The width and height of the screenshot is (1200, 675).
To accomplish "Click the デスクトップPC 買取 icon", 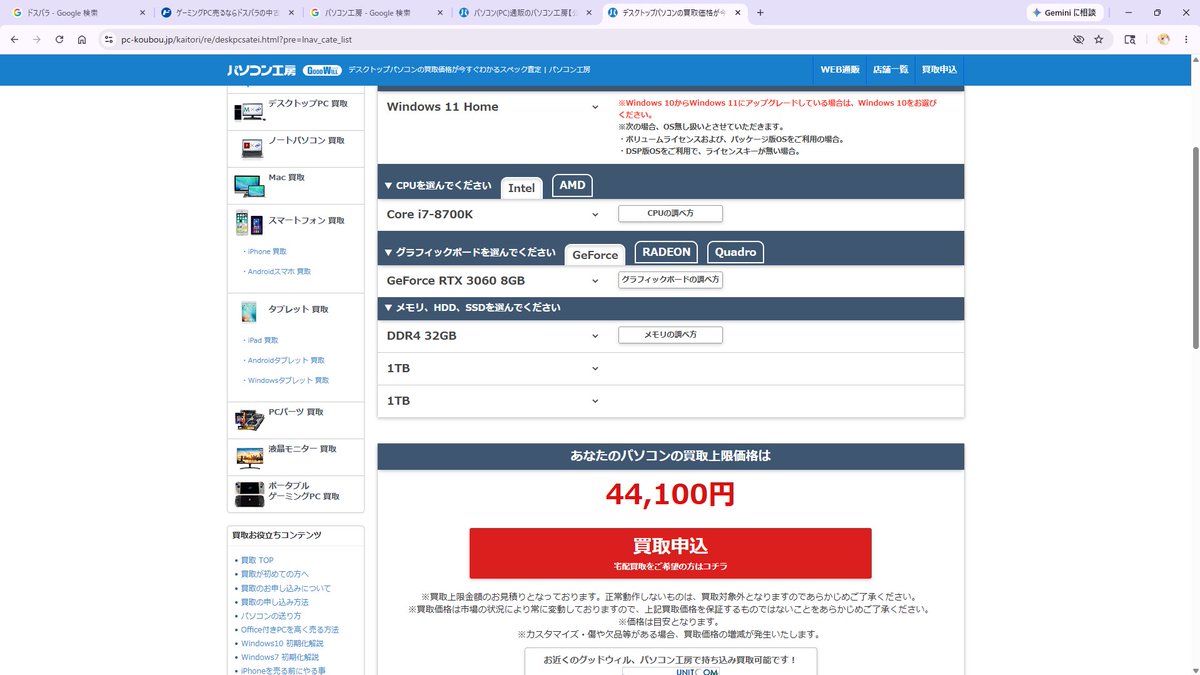I will 249,110.
